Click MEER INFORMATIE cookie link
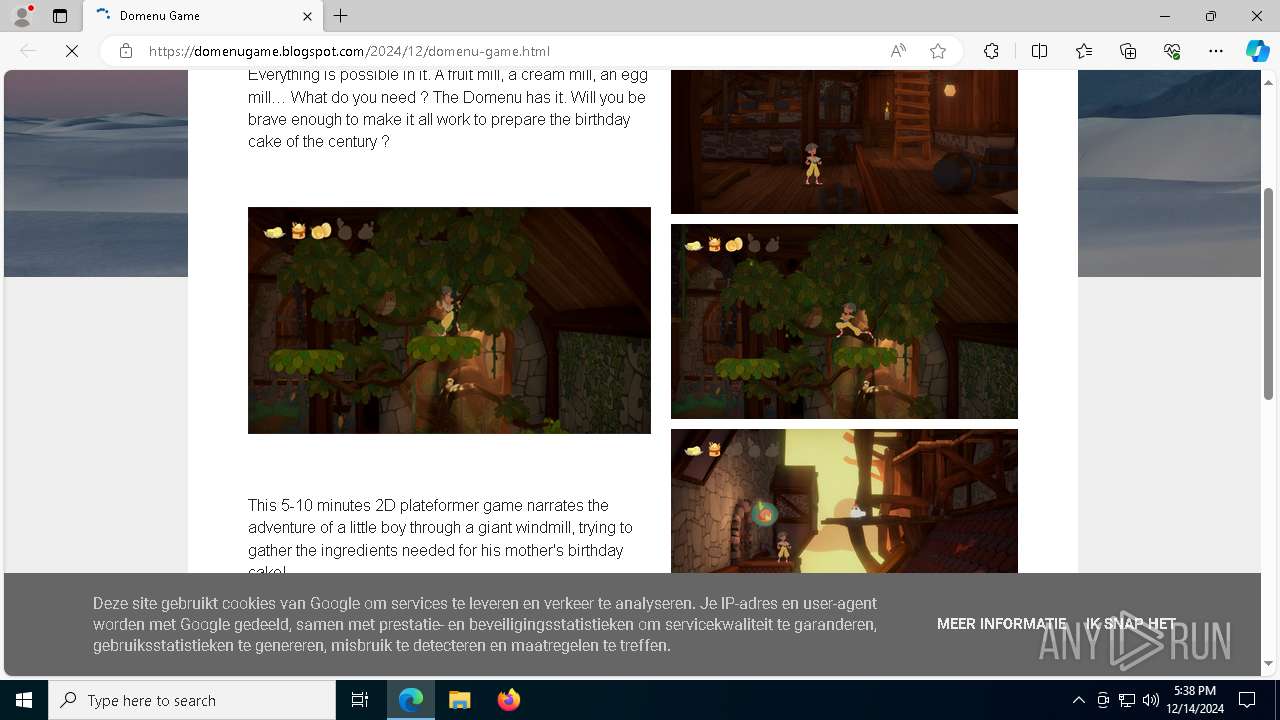This screenshot has height=720, width=1280. [1001, 624]
